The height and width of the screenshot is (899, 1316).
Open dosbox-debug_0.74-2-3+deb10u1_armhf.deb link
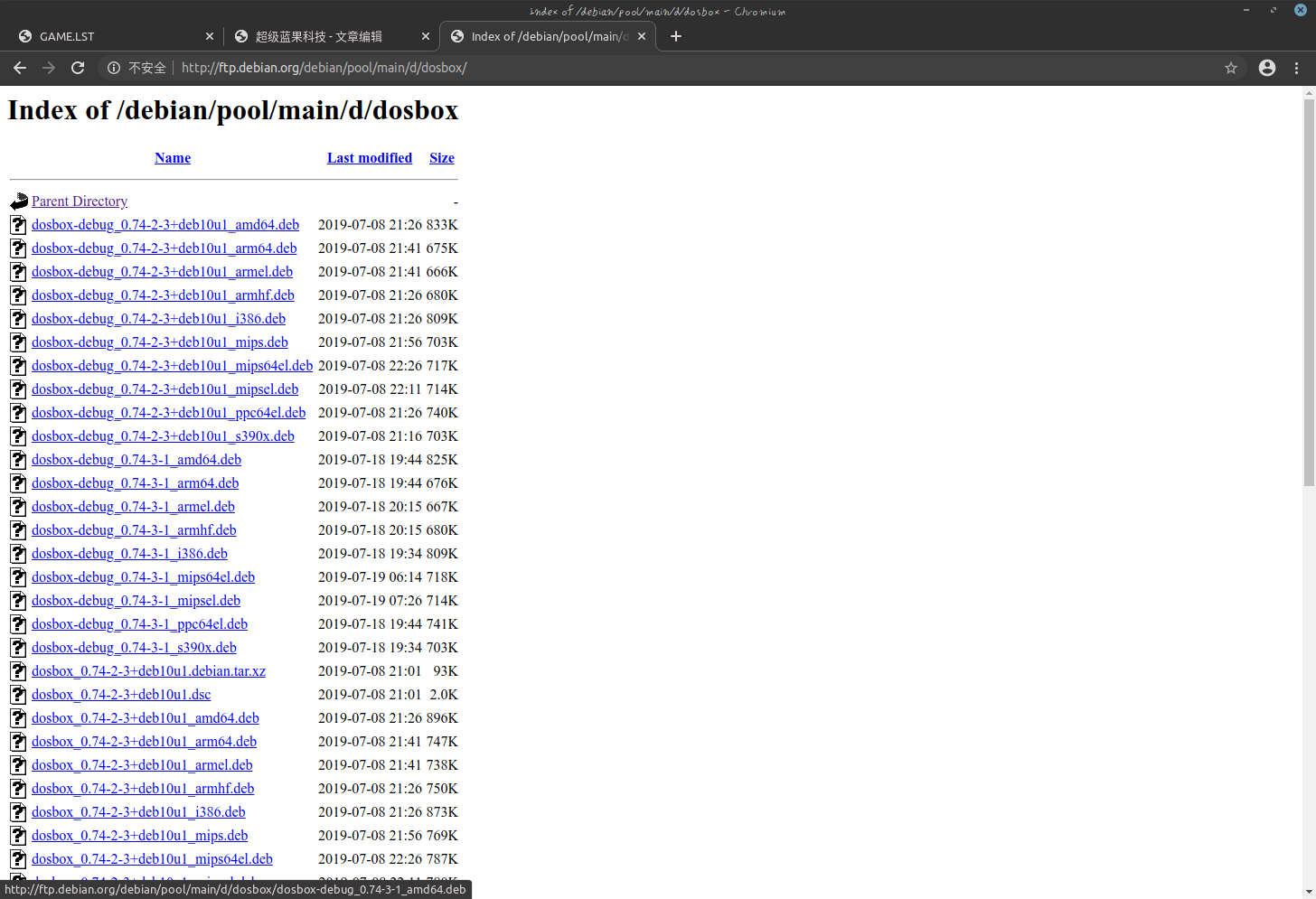tap(163, 295)
